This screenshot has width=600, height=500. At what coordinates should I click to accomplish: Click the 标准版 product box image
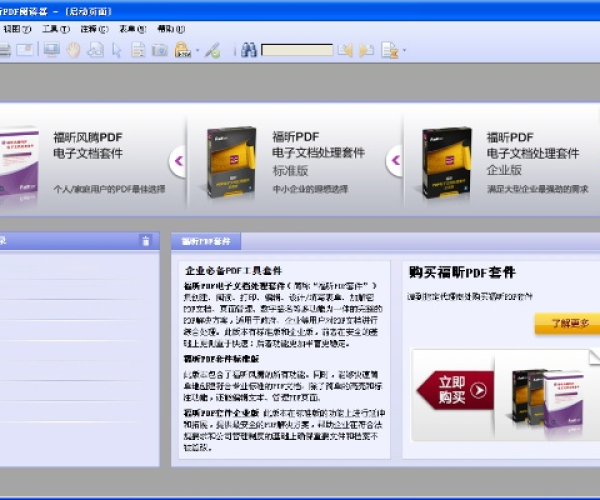tap(230, 162)
